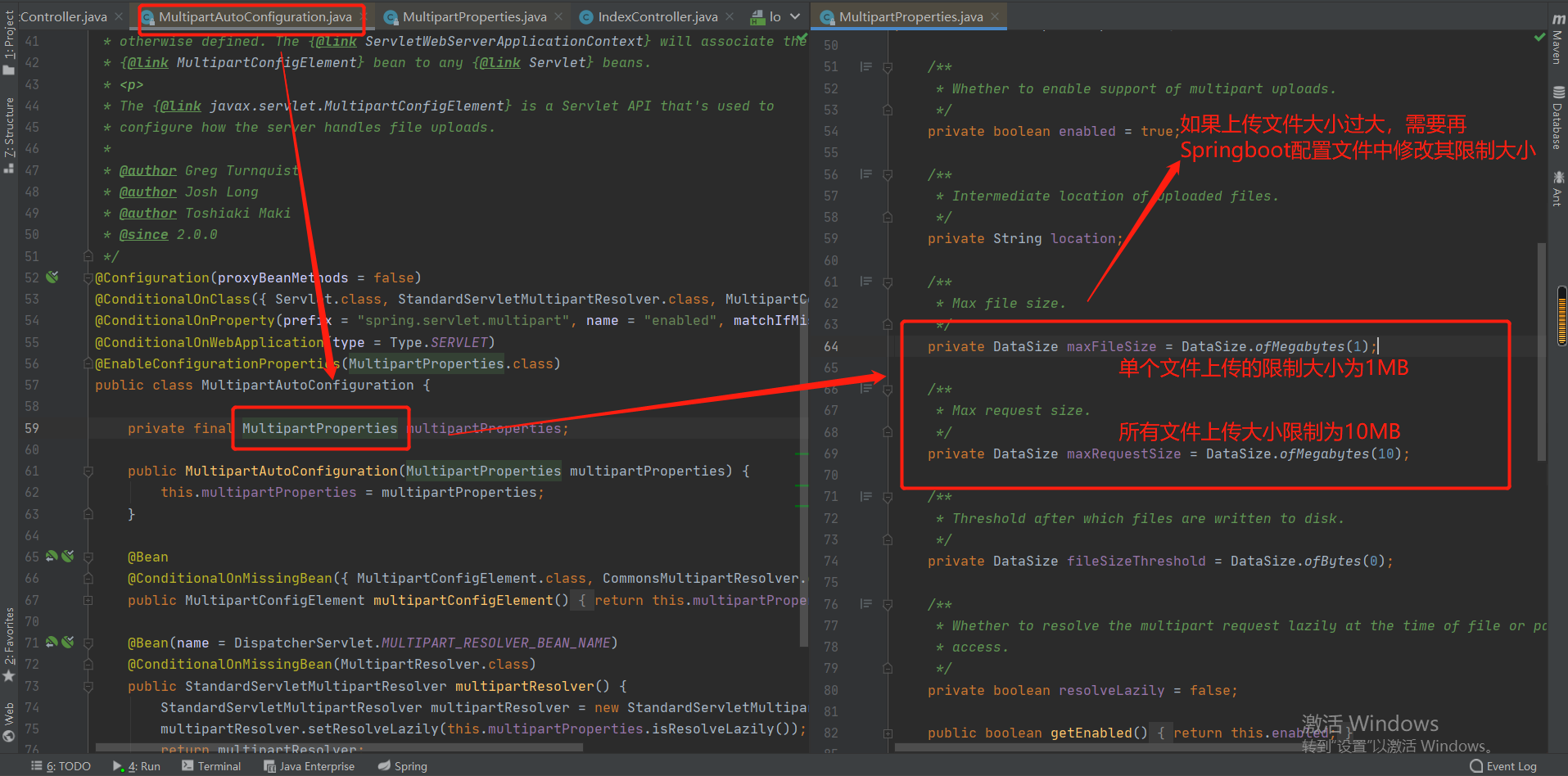The height and width of the screenshot is (776, 1568).
Task: Switch to the partially visible Controller.java tab
Action: point(63,16)
